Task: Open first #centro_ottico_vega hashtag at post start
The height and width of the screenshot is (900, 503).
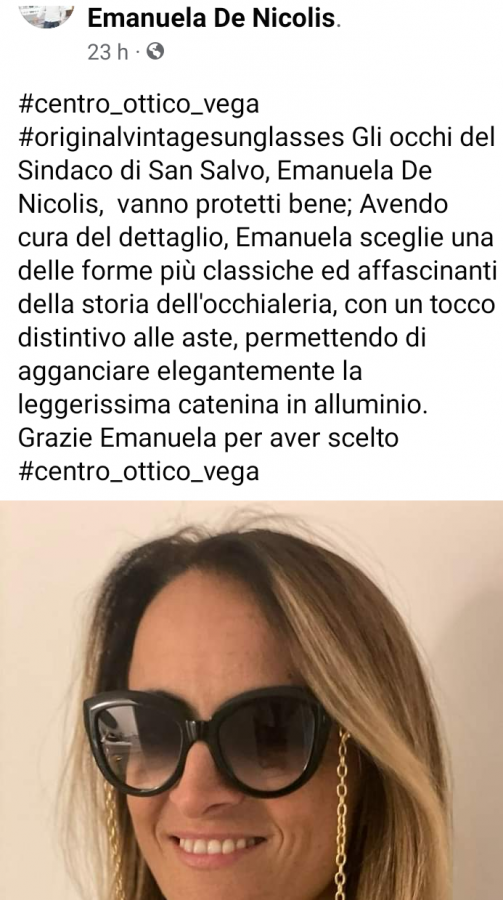Action: 139,106
